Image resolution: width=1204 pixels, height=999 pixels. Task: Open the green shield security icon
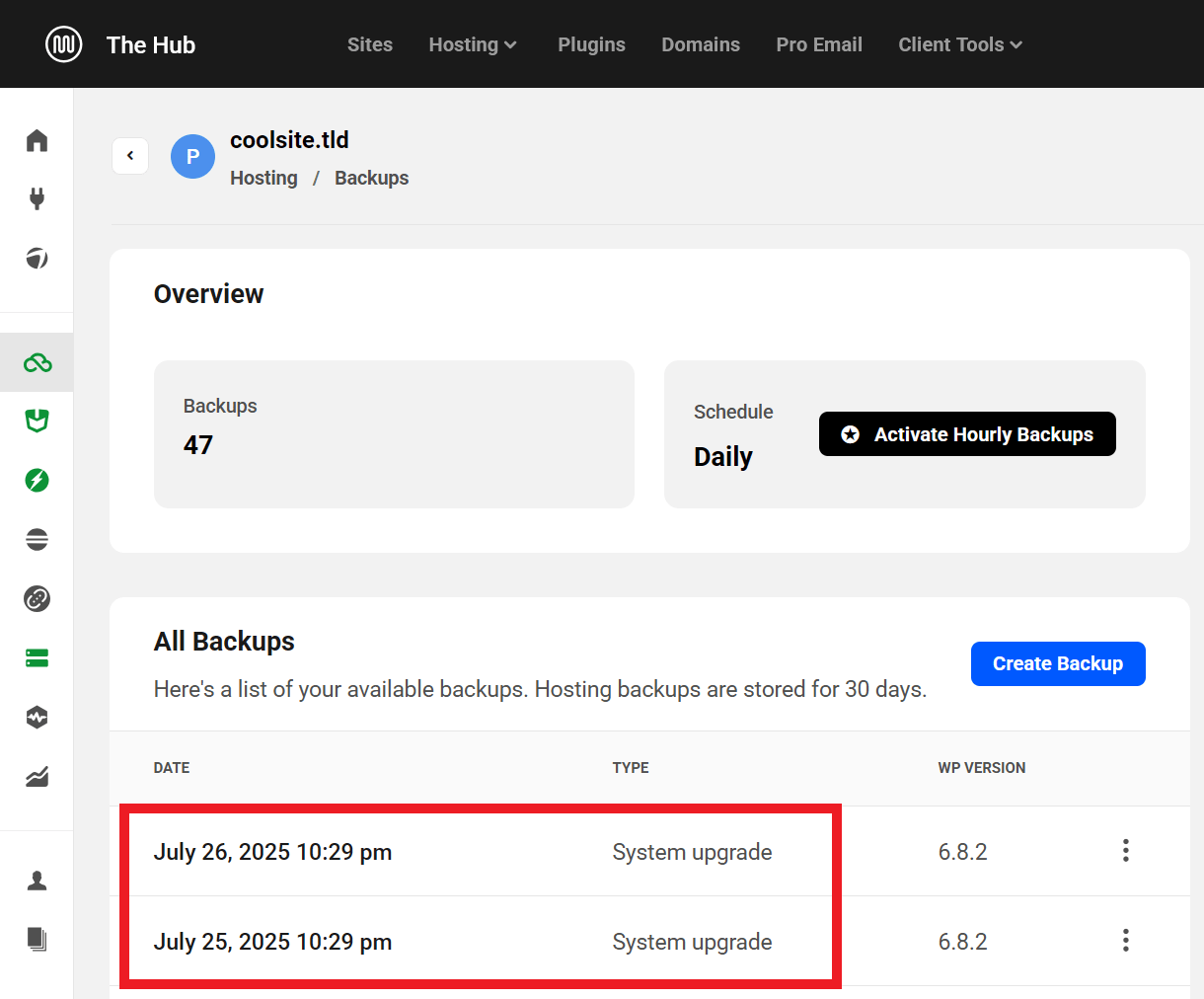coord(37,422)
